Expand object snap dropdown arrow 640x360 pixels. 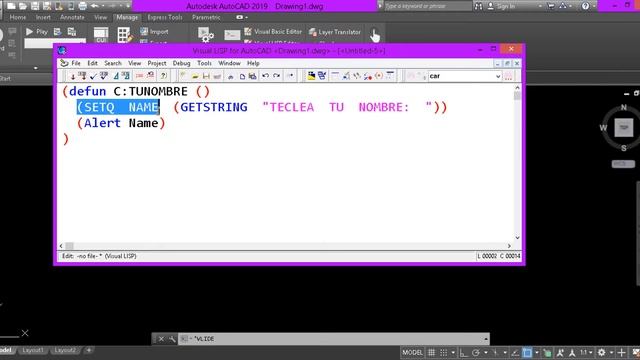(536, 353)
